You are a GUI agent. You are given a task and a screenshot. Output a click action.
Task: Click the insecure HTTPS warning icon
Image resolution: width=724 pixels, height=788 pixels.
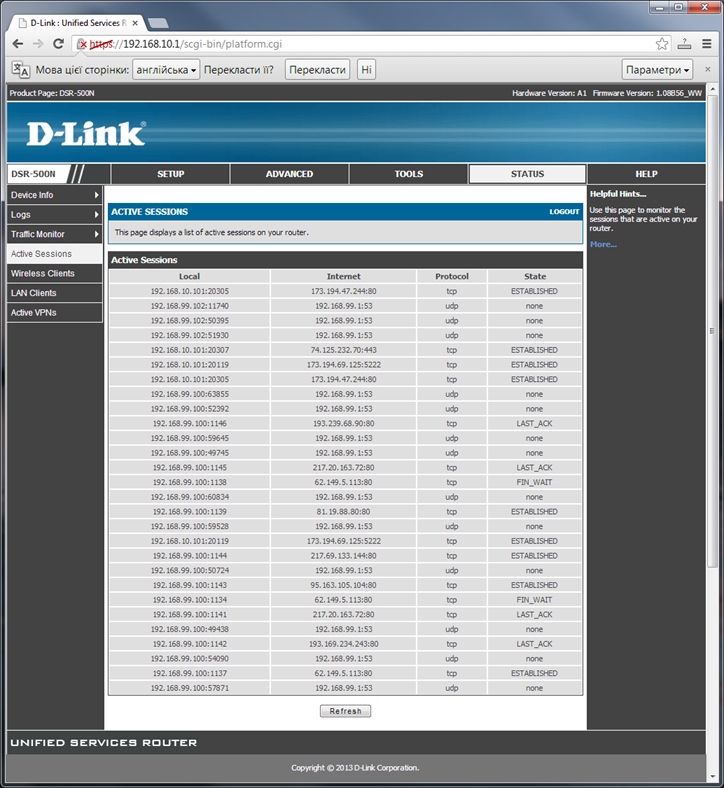coord(82,44)
